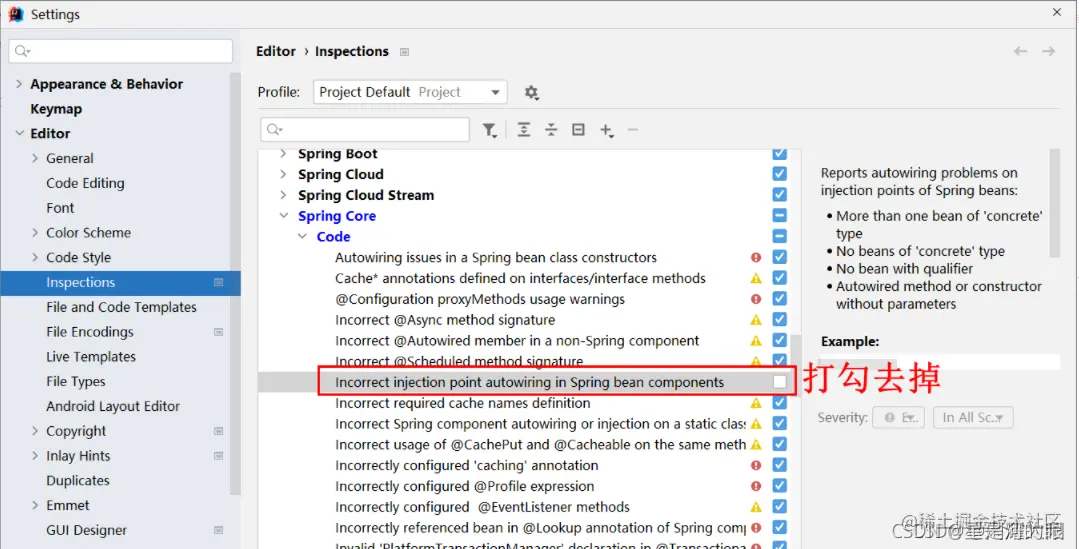Click warning icon for Incorrect @Async row
The height and width of the screenshot is (549, 1079).
(x=756, y=320)
